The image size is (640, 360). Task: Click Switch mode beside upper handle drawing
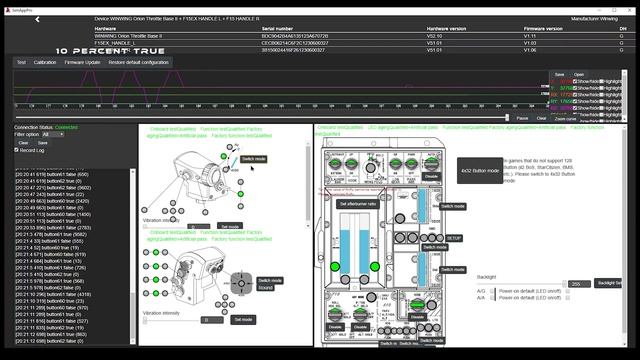tap(253, 159)
